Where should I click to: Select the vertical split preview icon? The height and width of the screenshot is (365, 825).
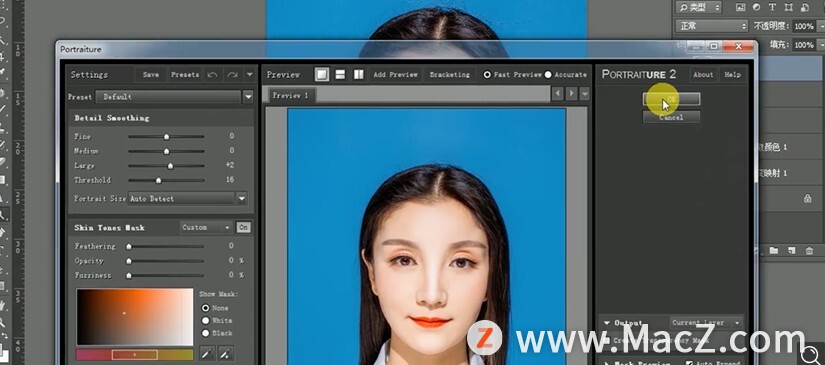point(358,75)
